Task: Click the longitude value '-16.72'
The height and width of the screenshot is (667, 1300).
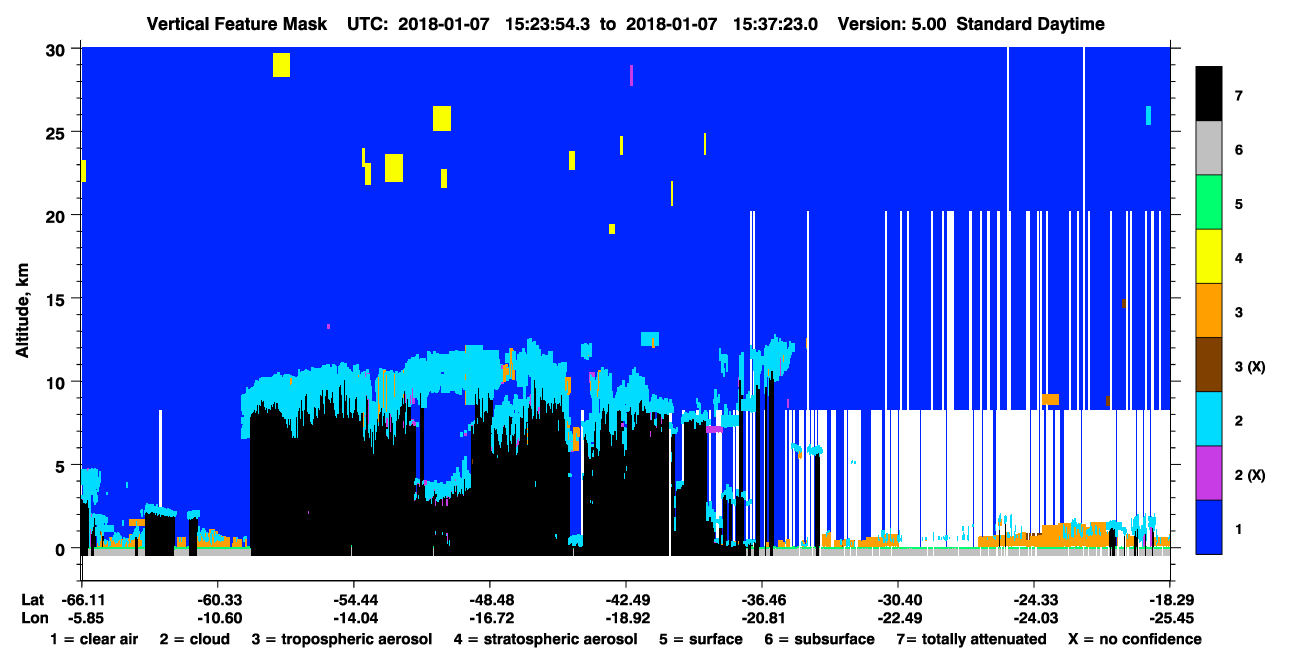Action: pyautogui.click(x=489, y=618)
